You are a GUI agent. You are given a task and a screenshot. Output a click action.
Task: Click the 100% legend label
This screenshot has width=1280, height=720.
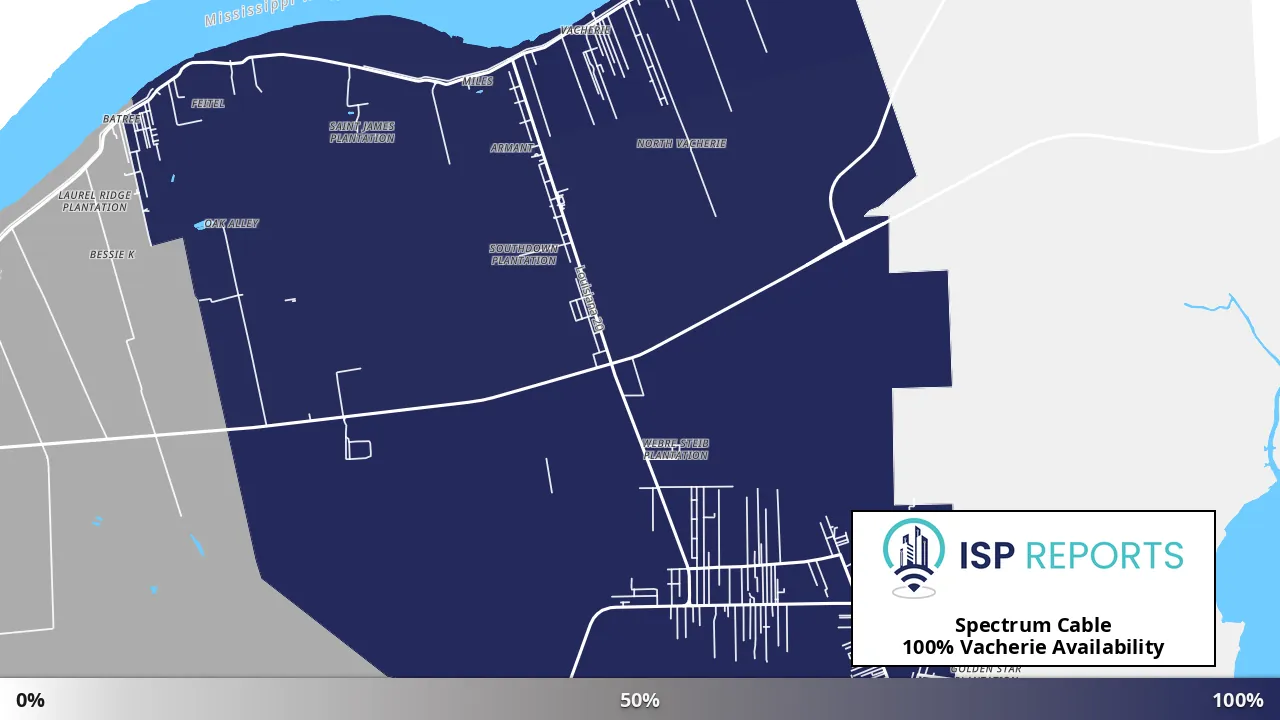point(1238,700)
